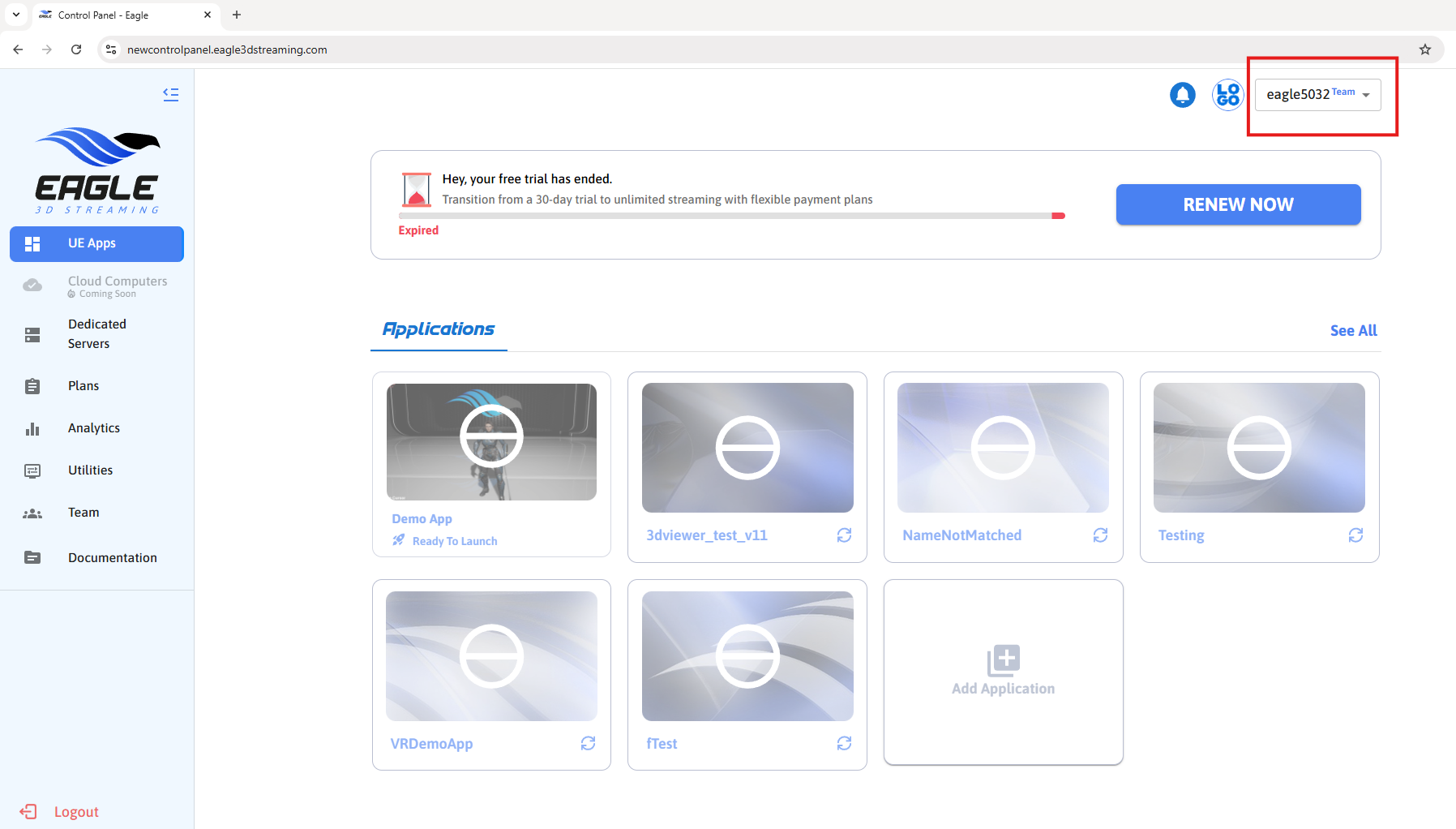Click refresh icon on 3dviewer_test_v11 card
Screen dimensions: 1456x829
844,535
